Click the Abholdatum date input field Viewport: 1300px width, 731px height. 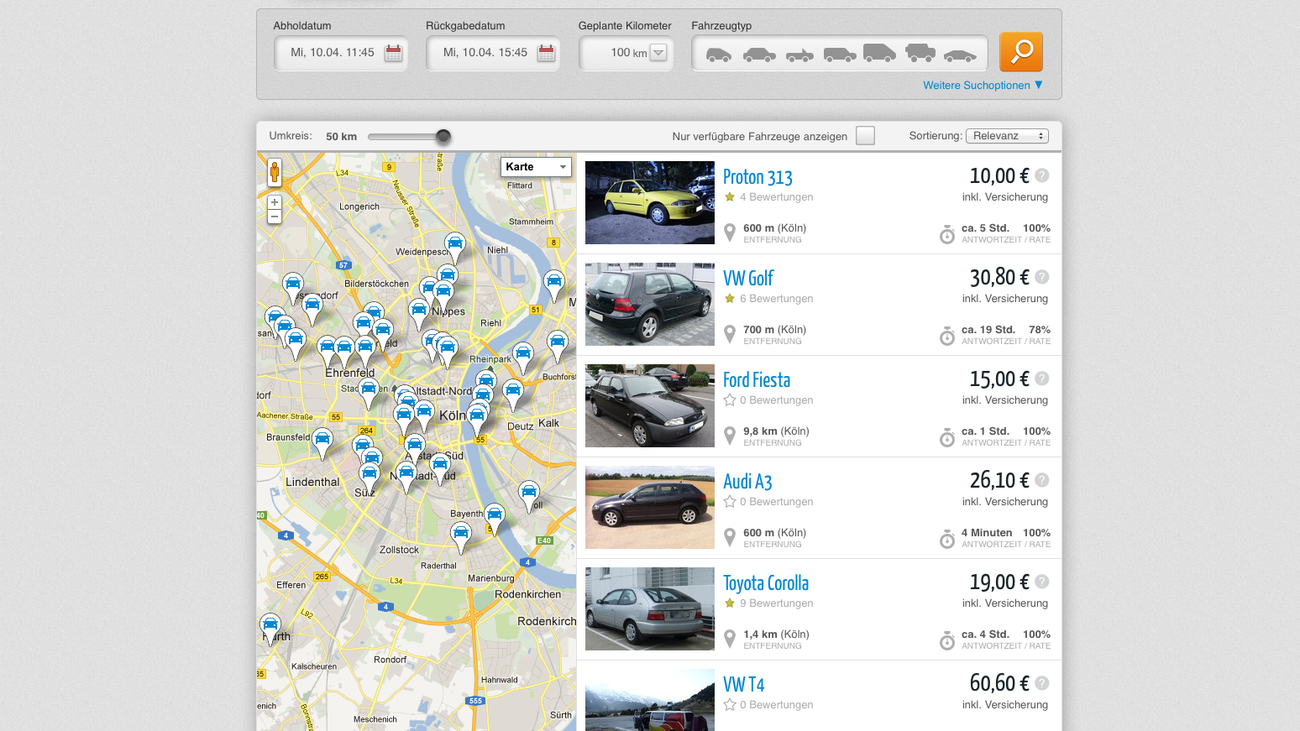332,53
